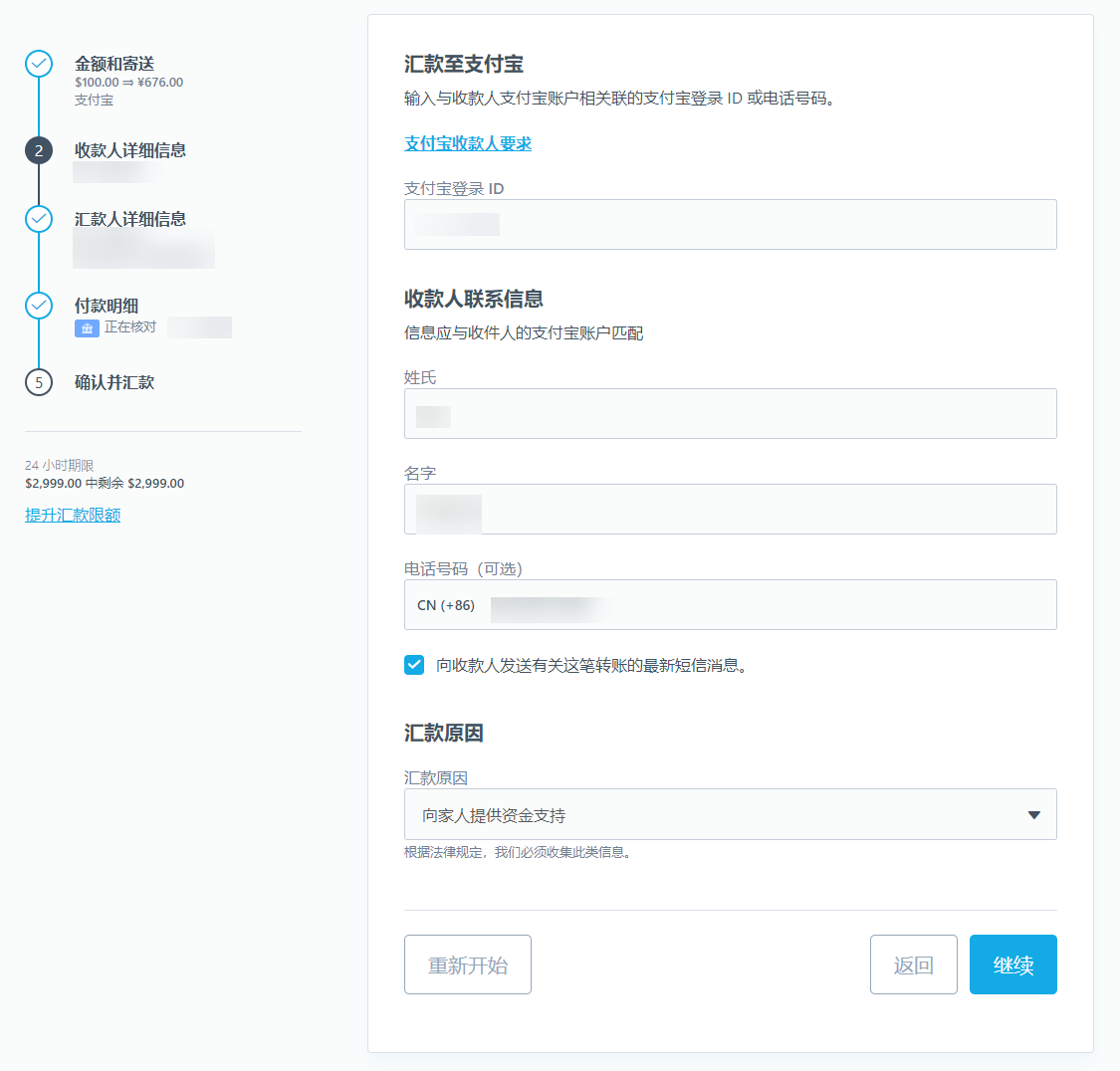
Task: Open the 汇款原因 dropdown list
Action: click(730, 814)
